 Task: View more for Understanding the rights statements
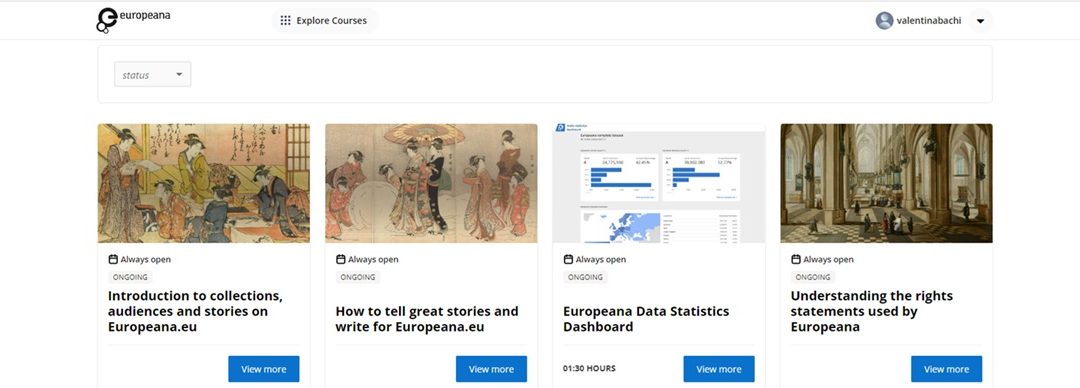point(946,369)
